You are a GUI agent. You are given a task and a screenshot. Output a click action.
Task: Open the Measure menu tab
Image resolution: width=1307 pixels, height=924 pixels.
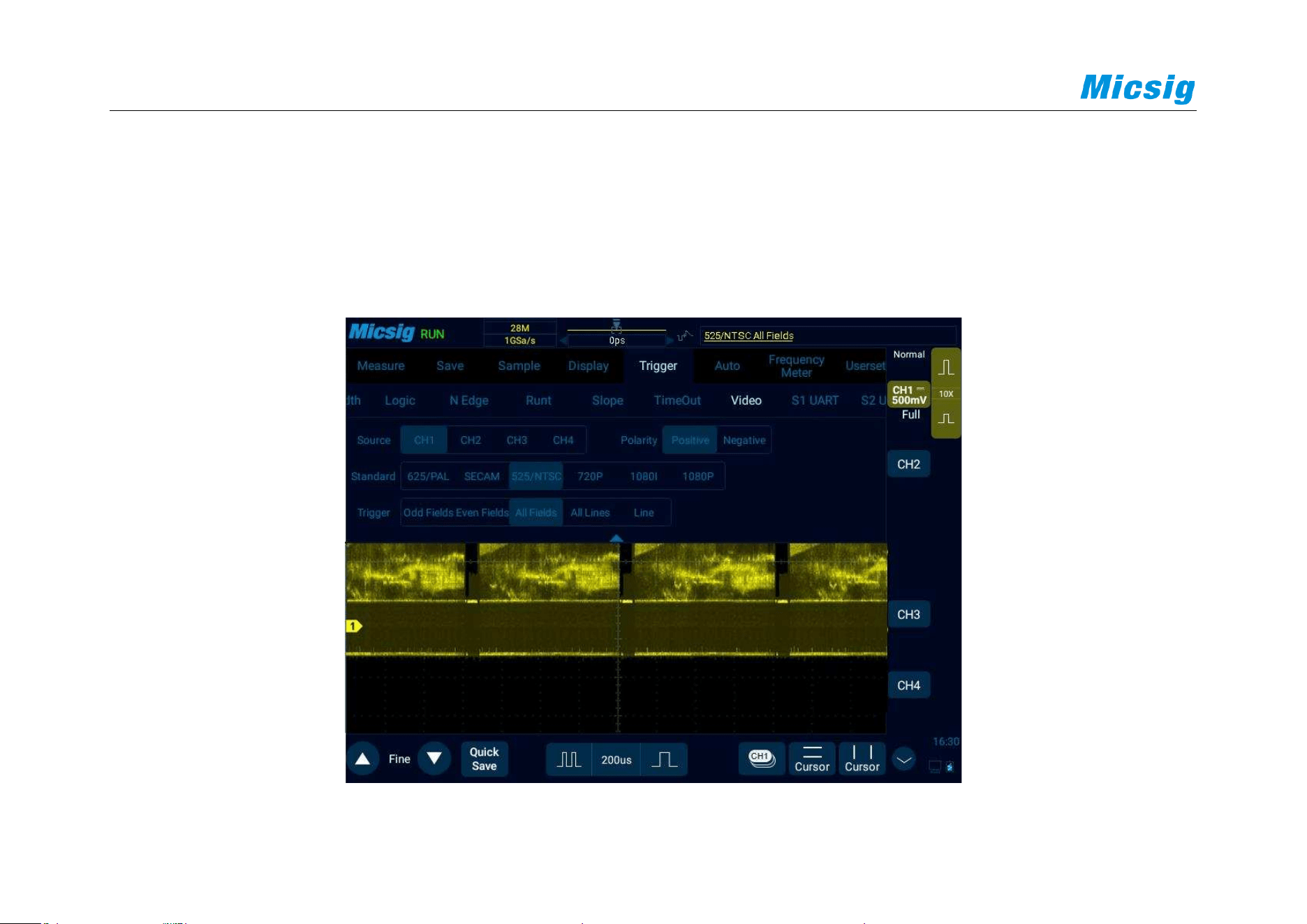(x=381, y=366)
